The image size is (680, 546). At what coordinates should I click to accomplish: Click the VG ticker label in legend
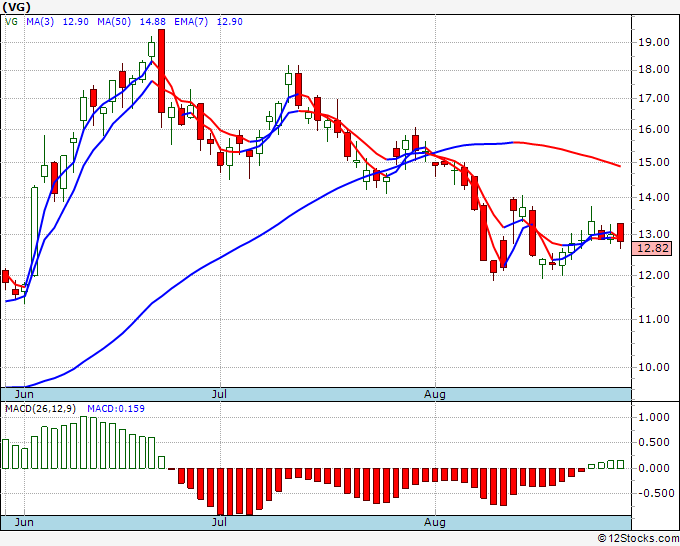click(12, 22)
